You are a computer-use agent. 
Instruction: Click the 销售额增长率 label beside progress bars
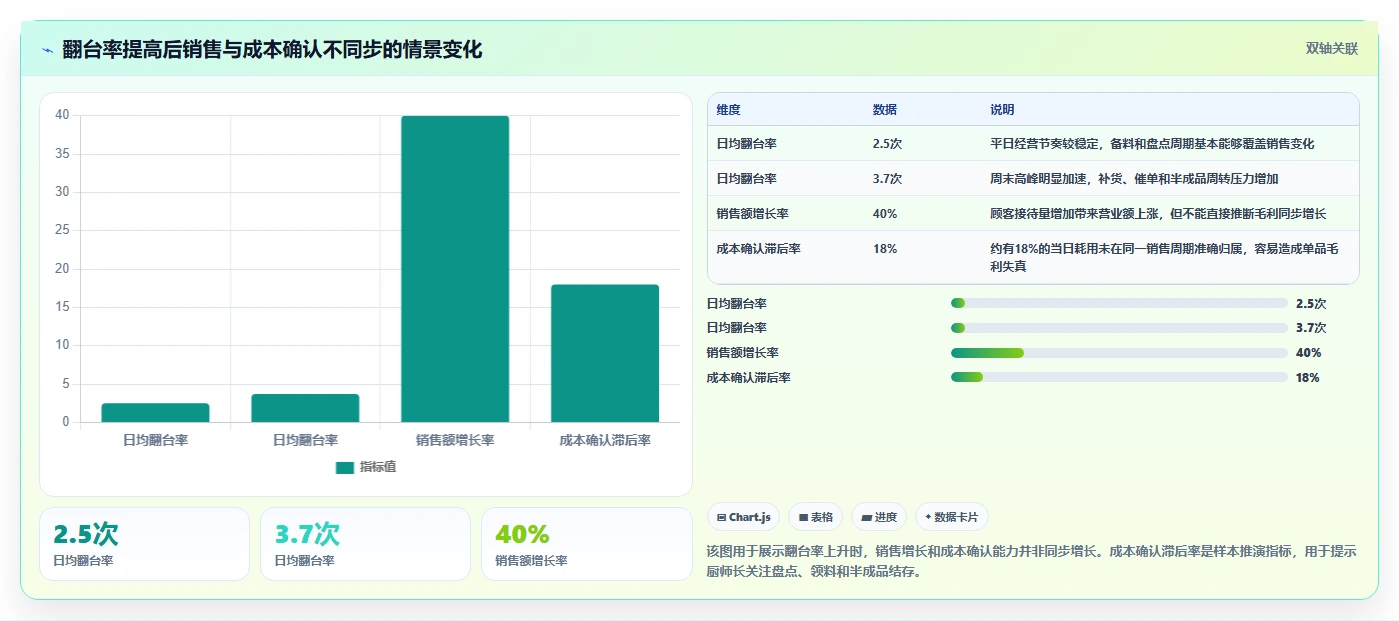743,353
